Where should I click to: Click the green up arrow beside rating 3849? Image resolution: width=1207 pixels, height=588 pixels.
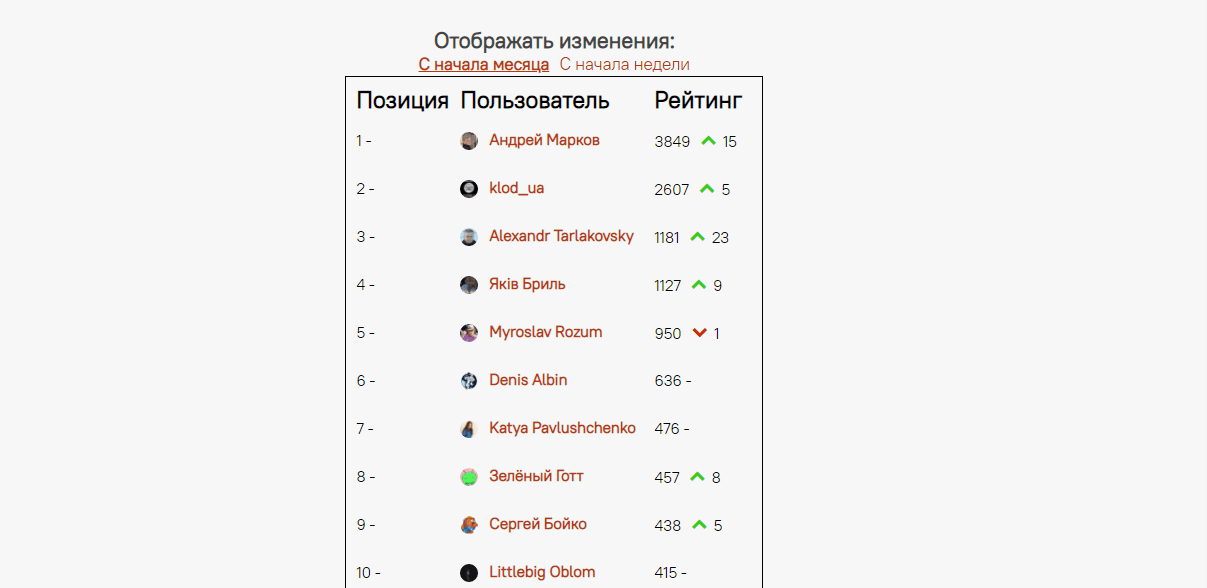(x=708, y=141)
